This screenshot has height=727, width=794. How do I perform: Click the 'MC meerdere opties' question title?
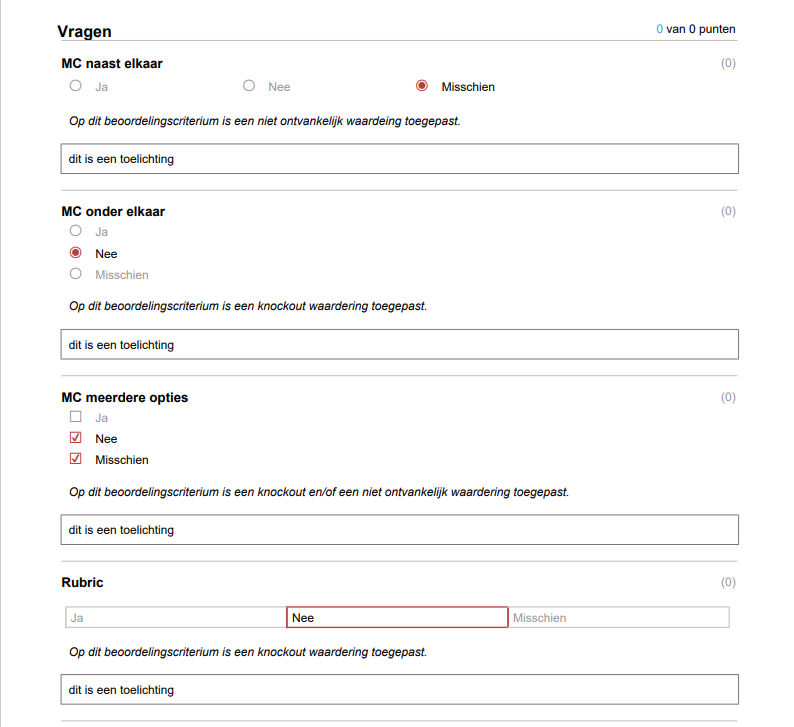(125, 397)
